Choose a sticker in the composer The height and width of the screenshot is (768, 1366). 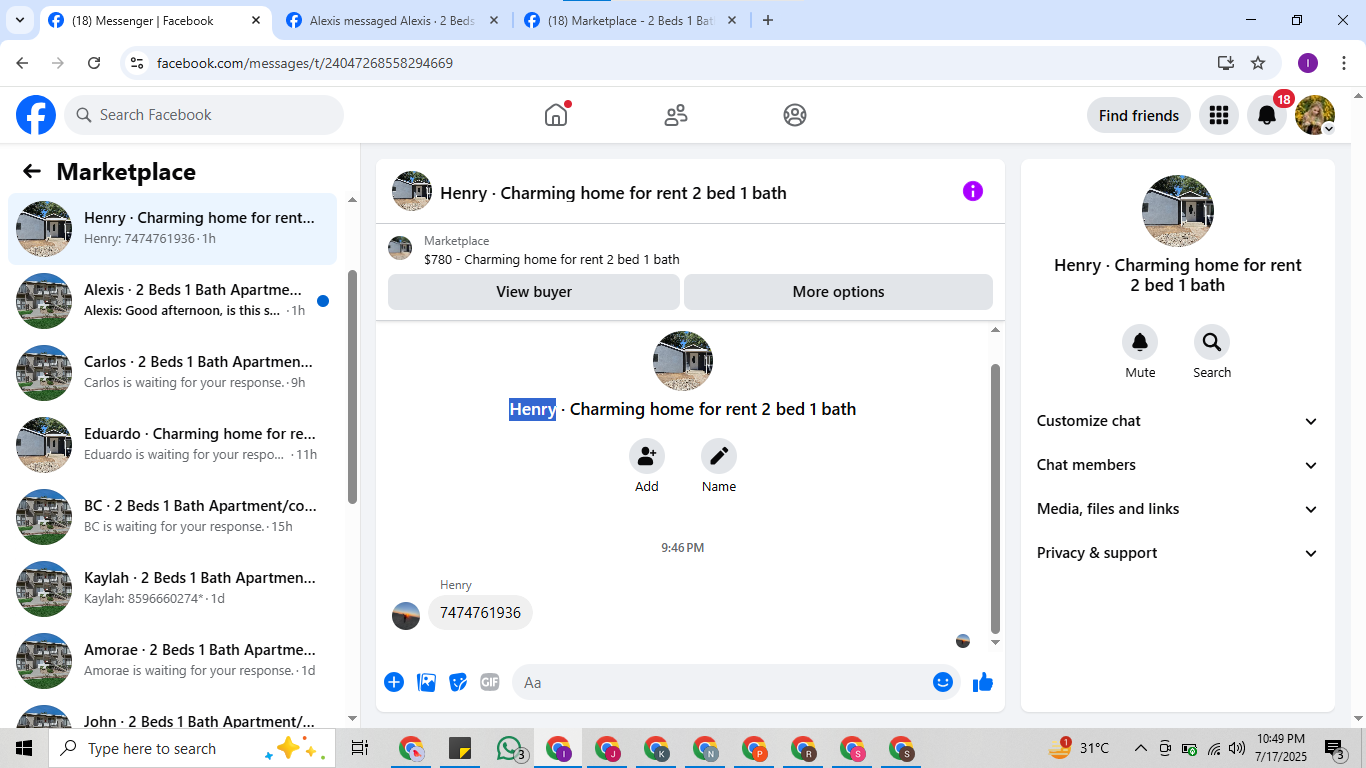[458, 682]
